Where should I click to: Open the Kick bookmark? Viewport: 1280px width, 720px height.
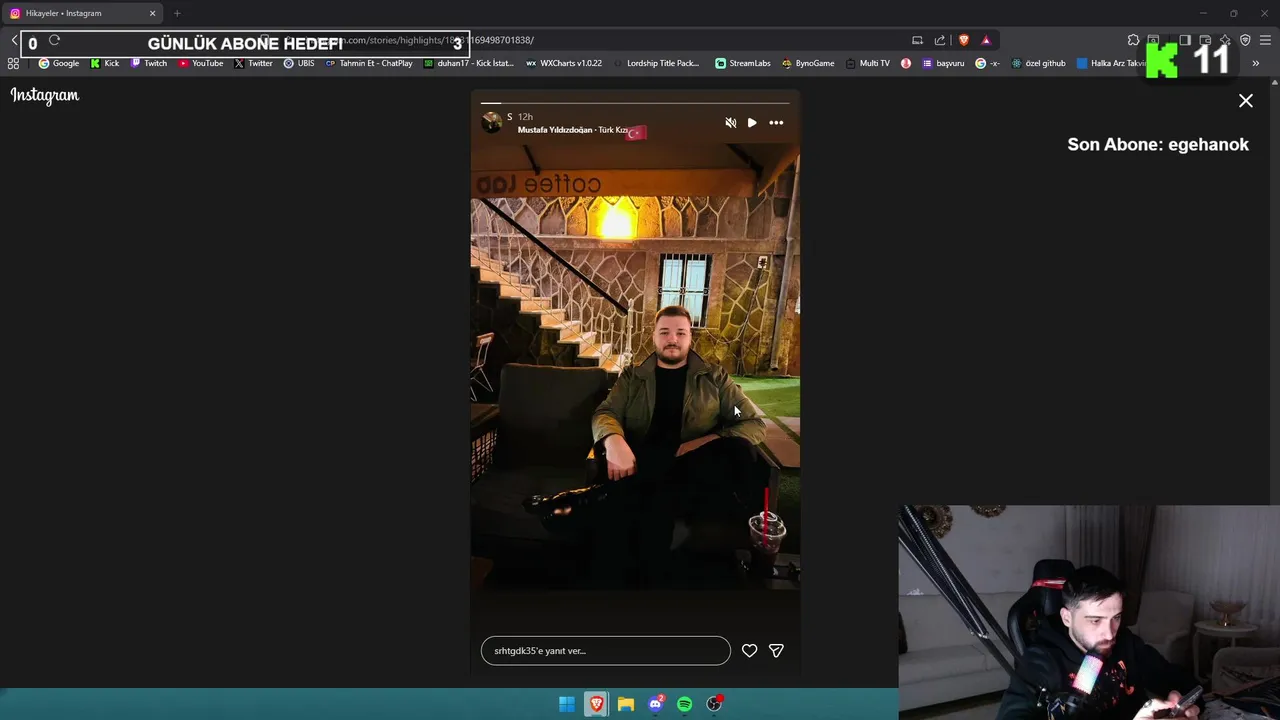(x=105, y=63)
